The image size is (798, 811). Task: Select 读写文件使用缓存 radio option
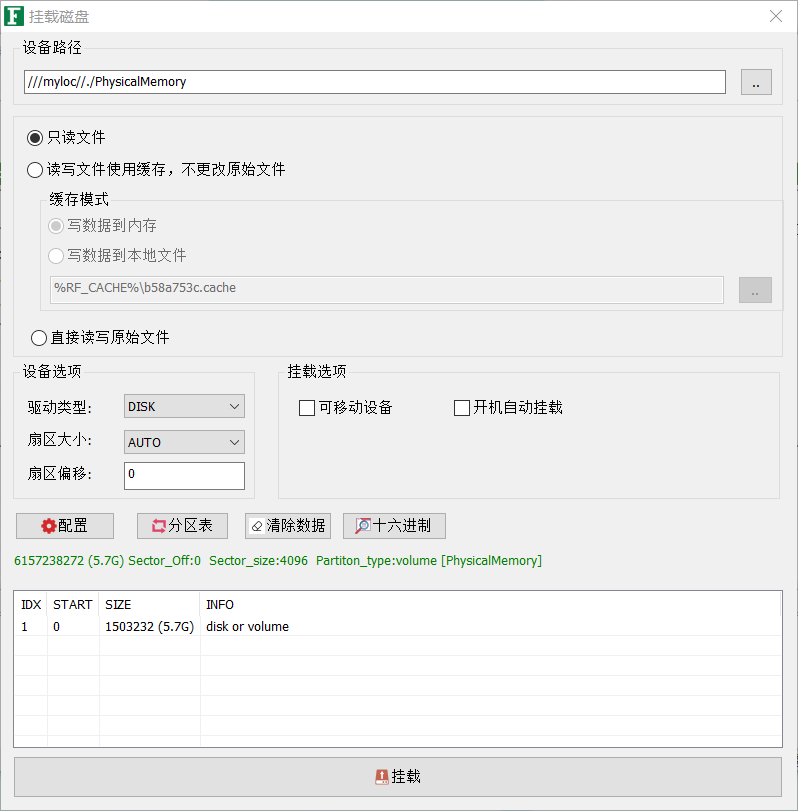pyautogui.click(x=35, y=170)
